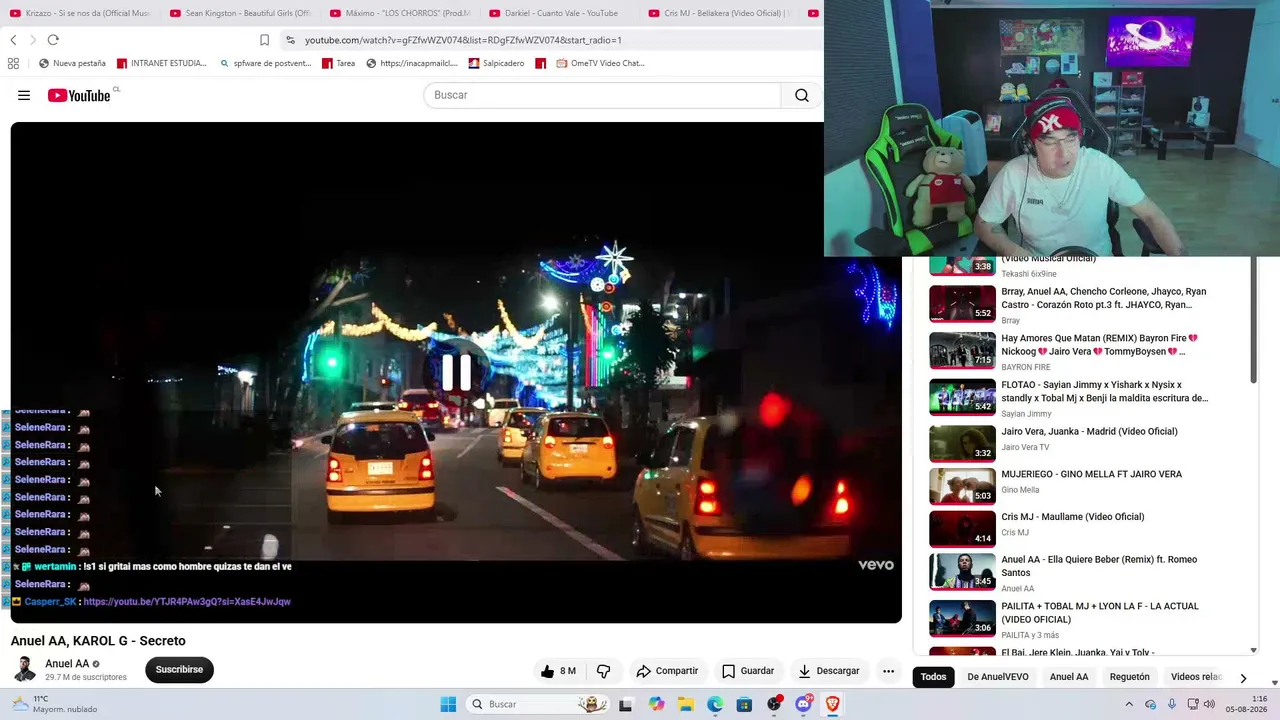Screen dimensions: 1280x720
Task: Download the video with Descargar
Action: click(x=829, y=671)
